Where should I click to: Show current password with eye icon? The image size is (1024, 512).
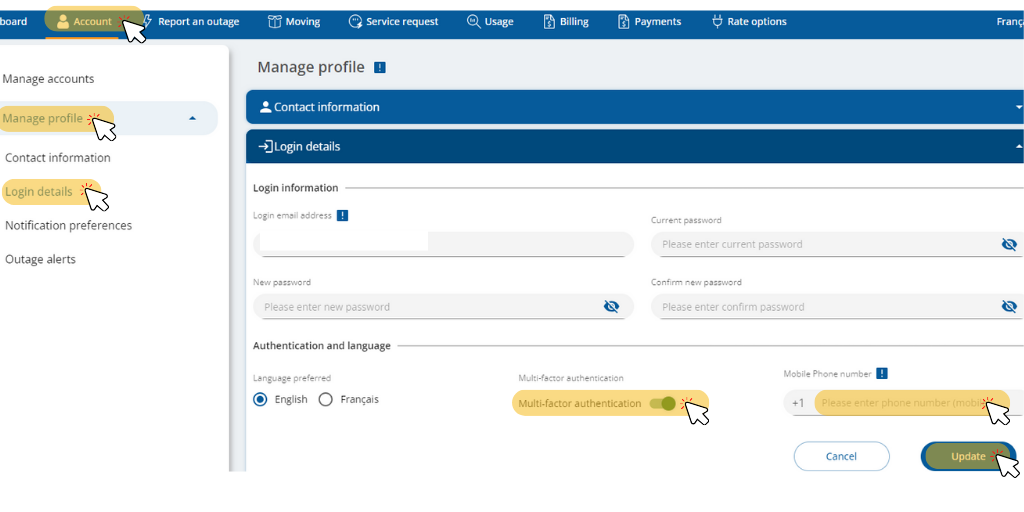1009,244
